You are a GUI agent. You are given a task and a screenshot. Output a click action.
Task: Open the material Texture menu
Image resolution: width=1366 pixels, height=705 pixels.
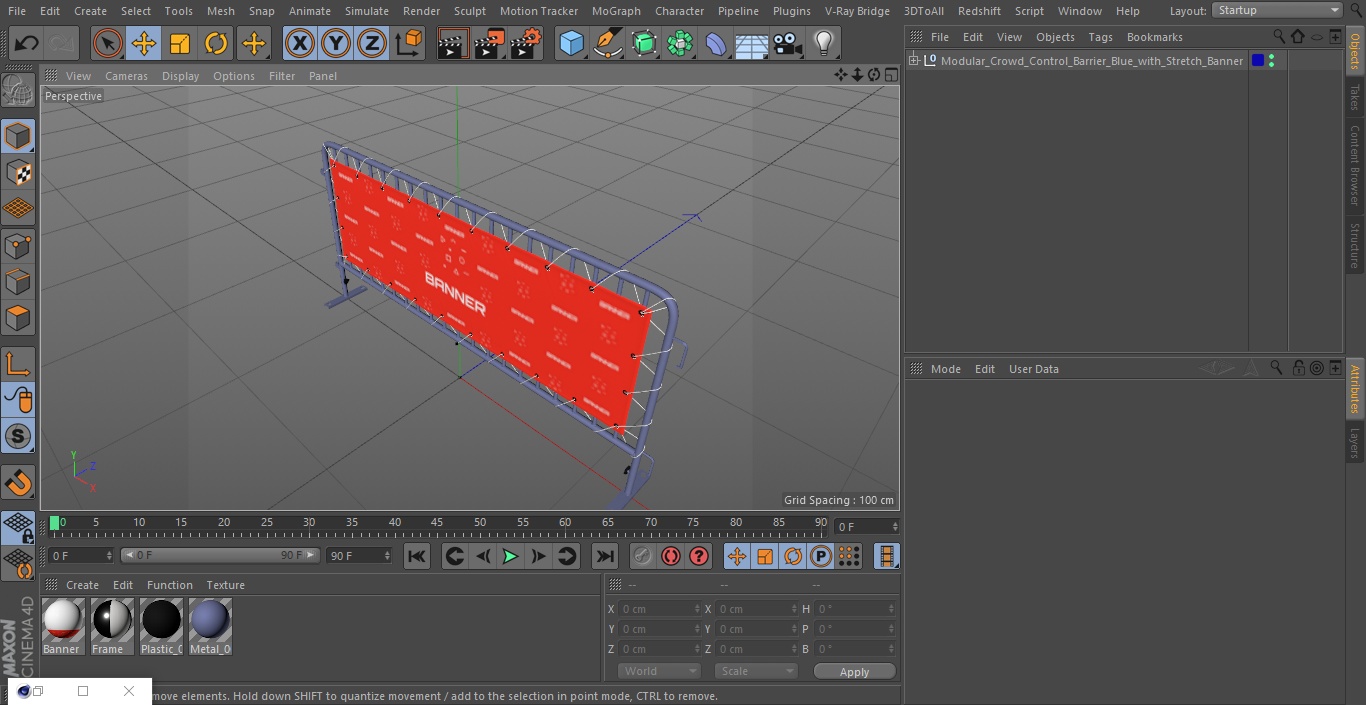click(225, 585)
